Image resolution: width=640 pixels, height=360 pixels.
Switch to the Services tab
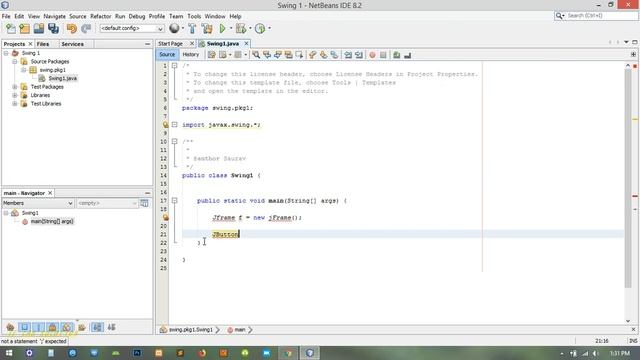pos(73,44)
